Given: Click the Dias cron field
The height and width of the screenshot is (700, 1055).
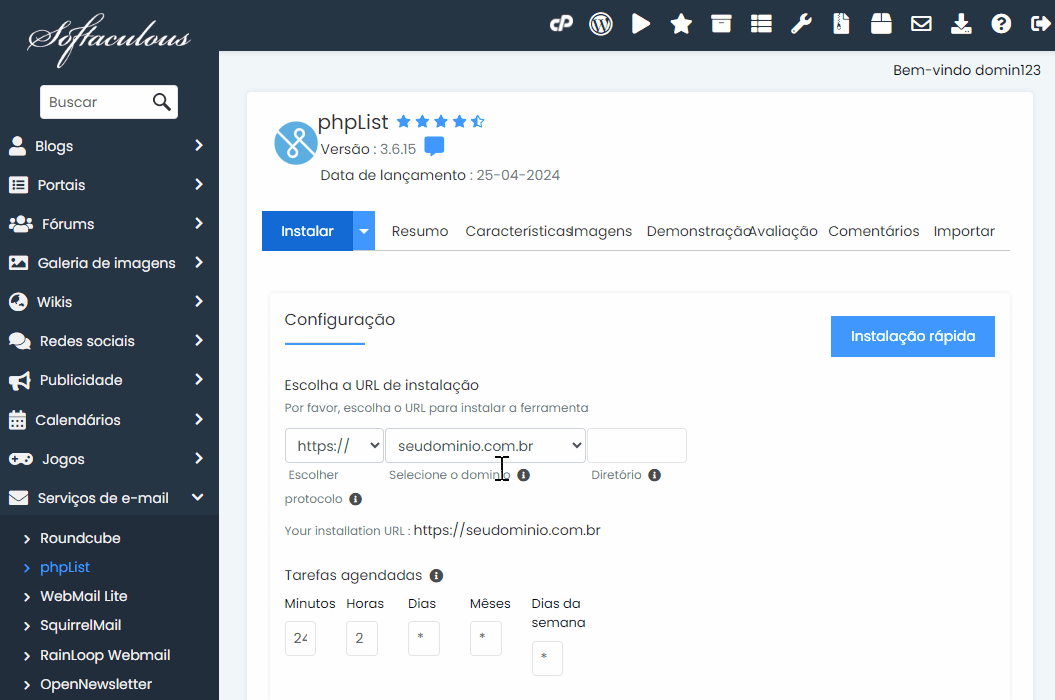Looking at the screenshot, I should click(x=424, y=638).
